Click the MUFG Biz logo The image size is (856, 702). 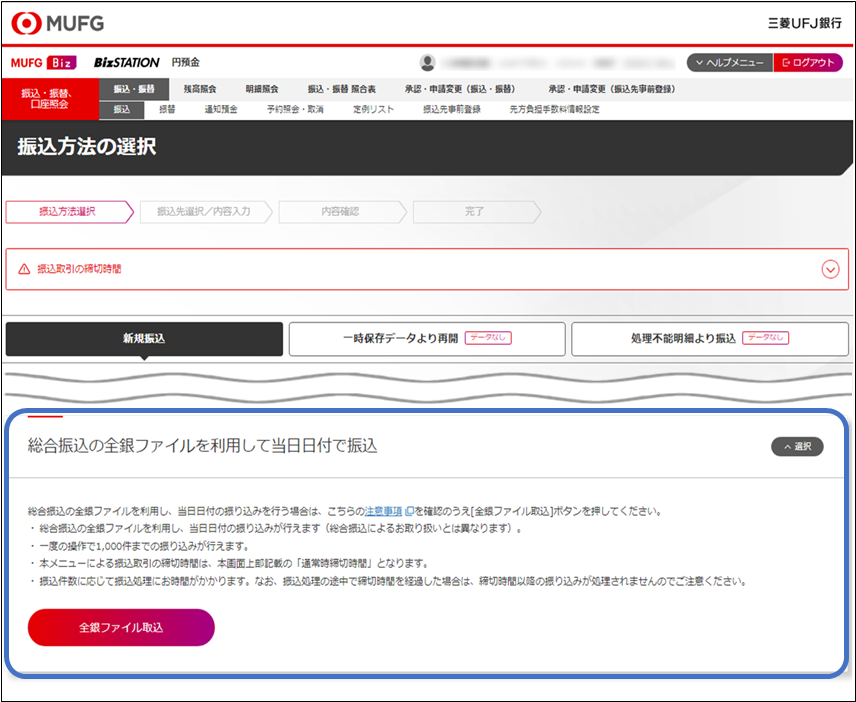coord(43,63)
